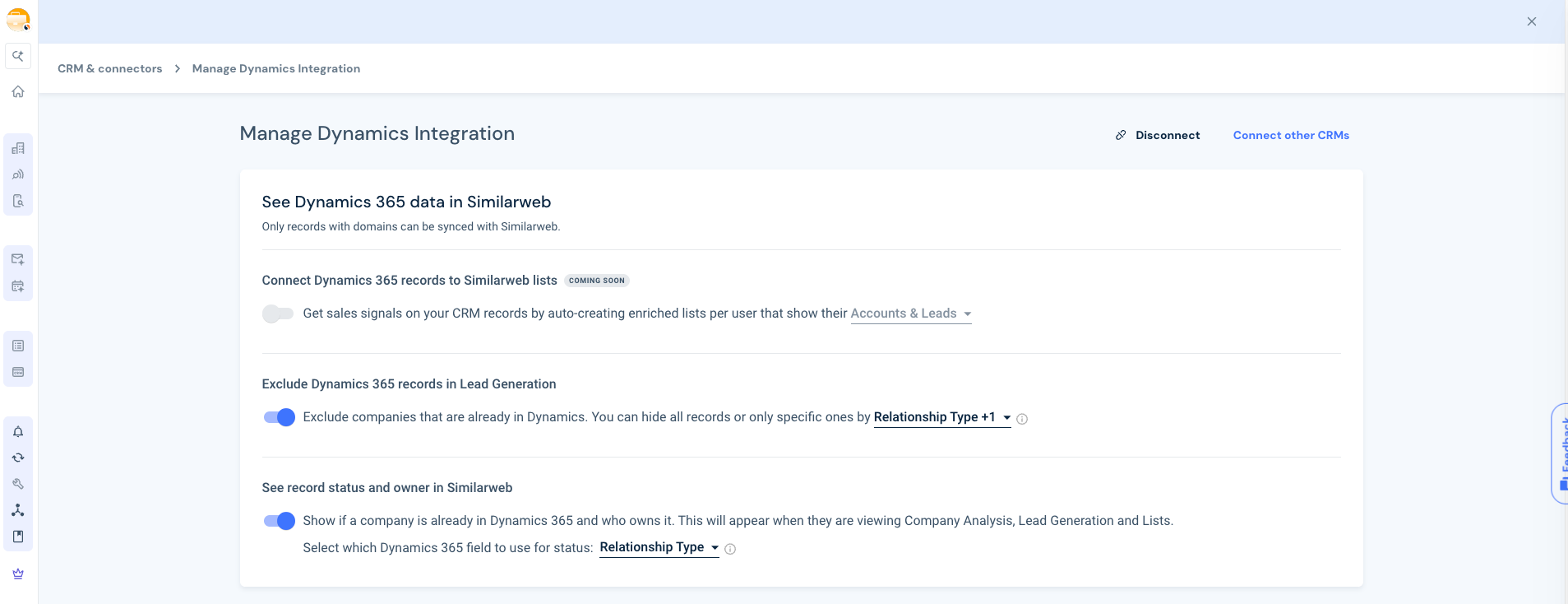Viewport: 1568px width, 604px height.
Task: Open the Accounts & Leads dropdown
Action: pyautogui.click(x=911, y=314)
